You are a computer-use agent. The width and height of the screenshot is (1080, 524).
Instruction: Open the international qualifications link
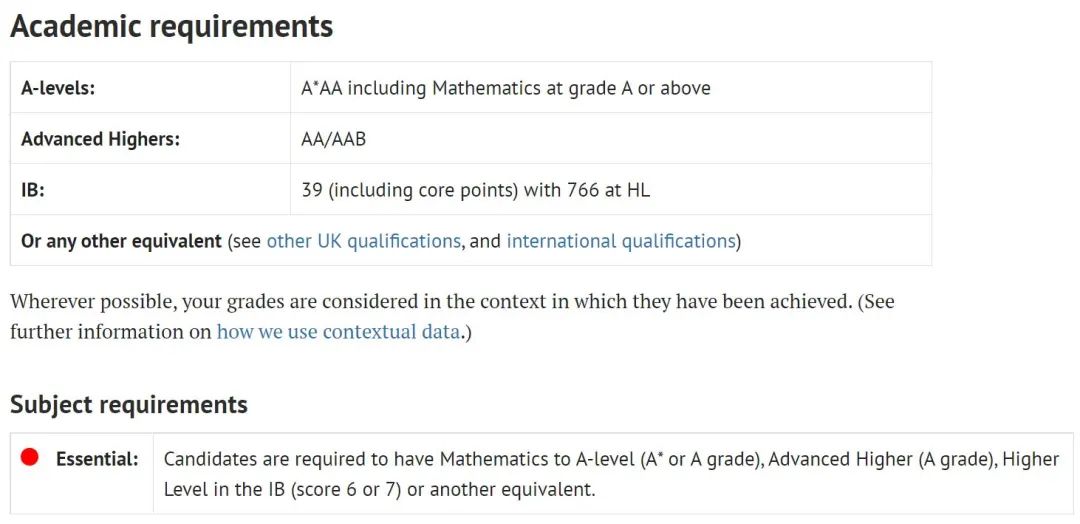coord(621,241)
